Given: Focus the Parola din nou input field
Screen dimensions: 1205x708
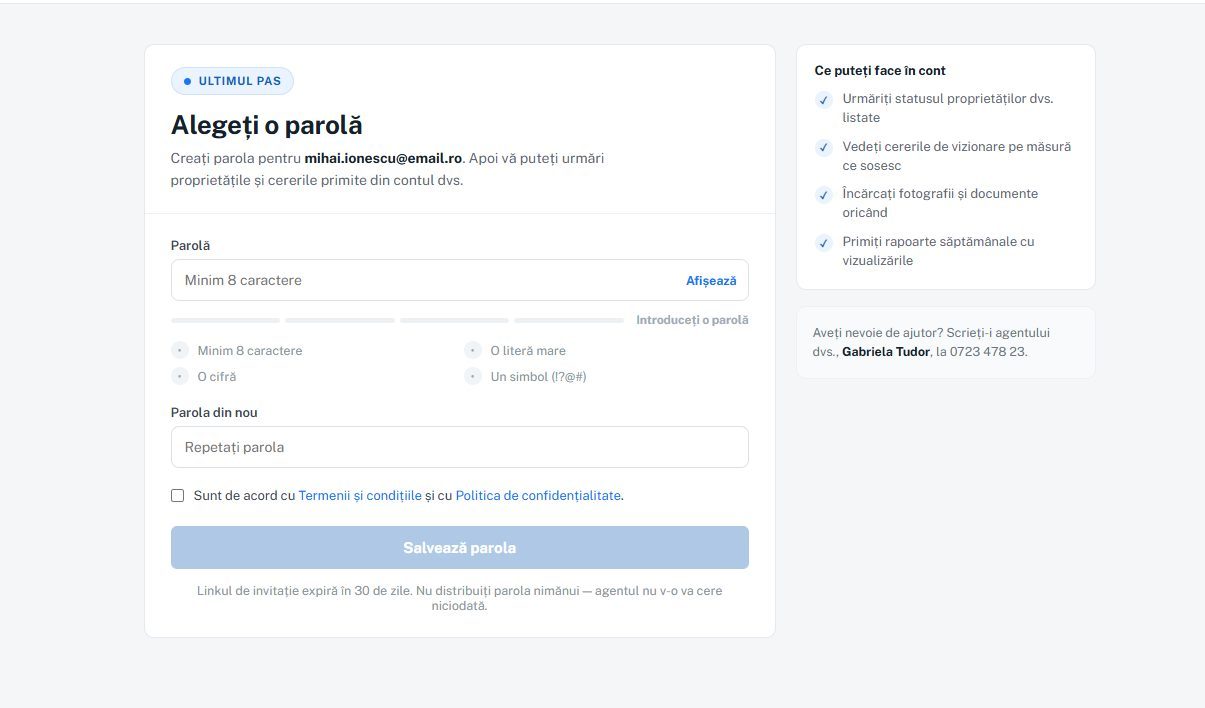Looking at the screenshot, I should 460,447.
